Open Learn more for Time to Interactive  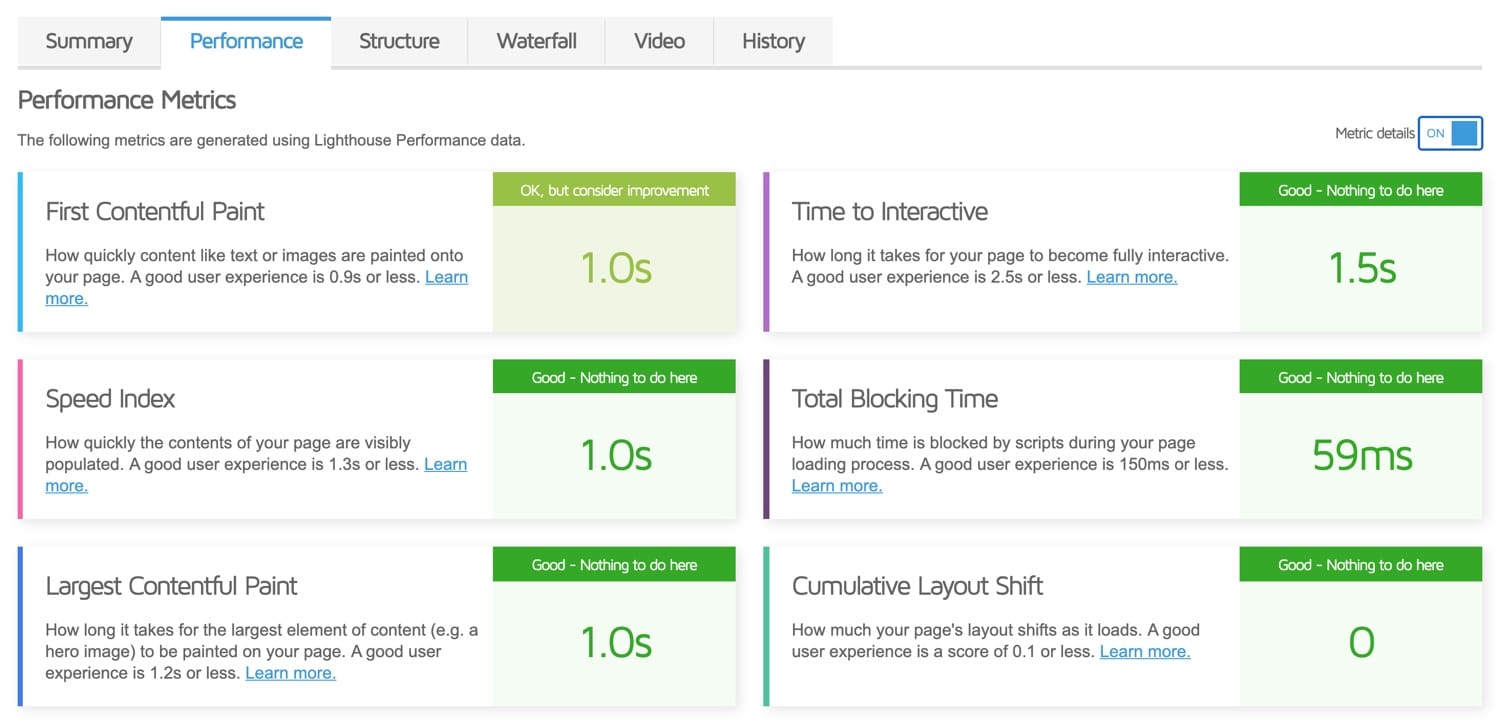(1131, 277)
